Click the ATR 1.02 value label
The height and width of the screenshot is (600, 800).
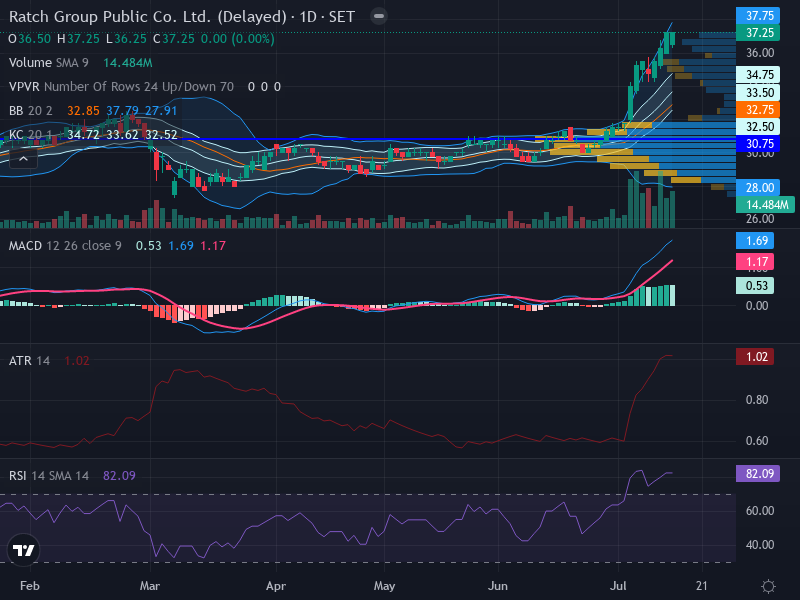pos(755,357)
